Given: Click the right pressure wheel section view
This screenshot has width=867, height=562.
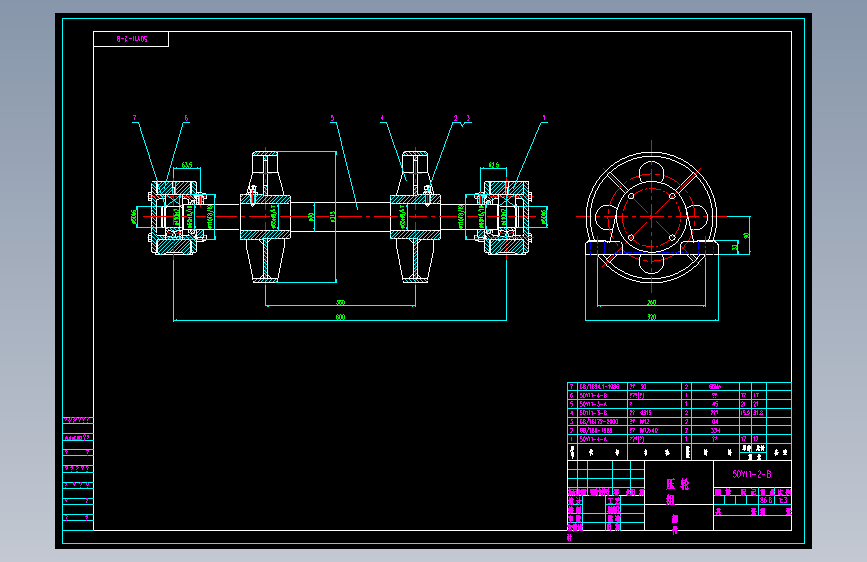Looking at the screenshot, I should pyautogui.click(x=415, y=216).
